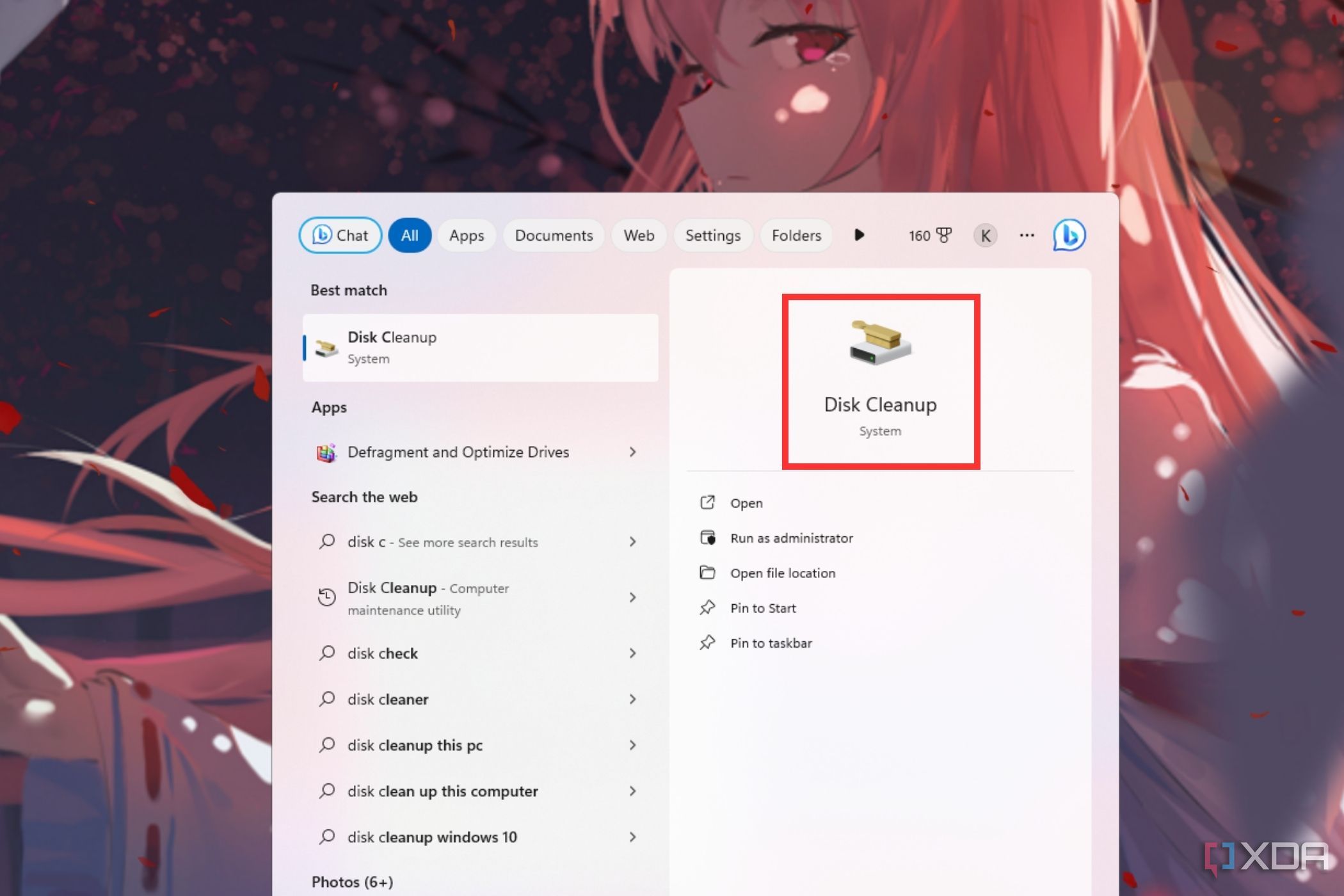Viewport: 1344px width, 896px height.
Task: Select Pin to taskbar option
Action: 772,642
